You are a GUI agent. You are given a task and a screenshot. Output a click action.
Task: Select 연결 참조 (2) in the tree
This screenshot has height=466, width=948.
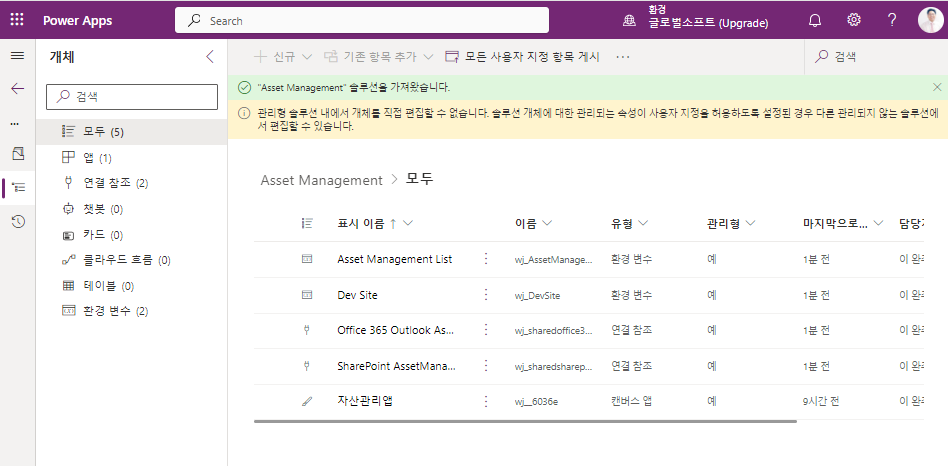pyautogui.click(x=131, y=183)
